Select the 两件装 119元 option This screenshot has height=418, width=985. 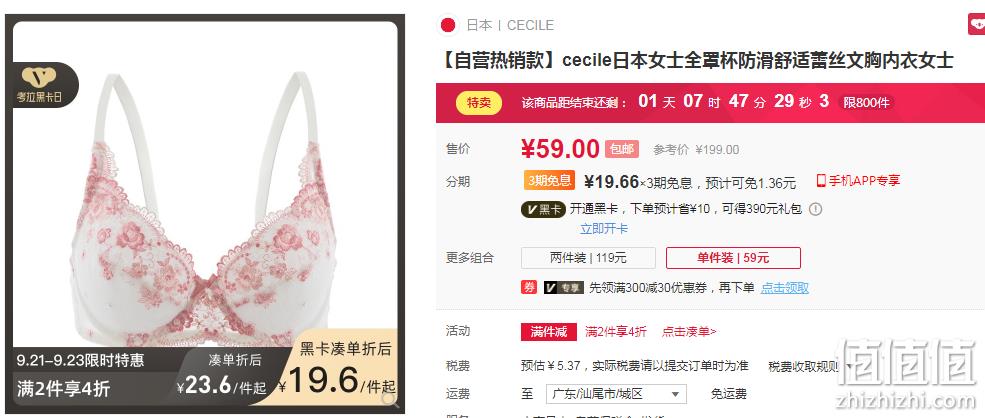[x=588, y=258]
